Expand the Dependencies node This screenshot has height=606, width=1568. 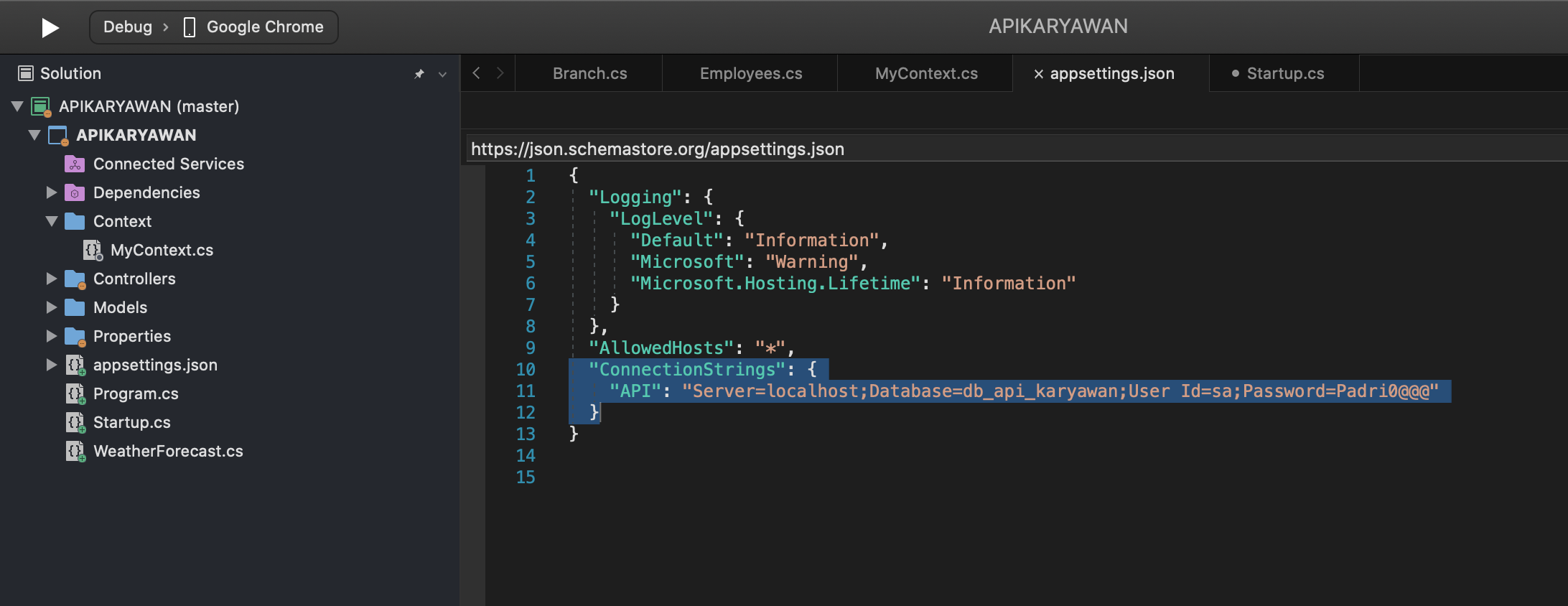pyautogui.click(x=51, y=192)
